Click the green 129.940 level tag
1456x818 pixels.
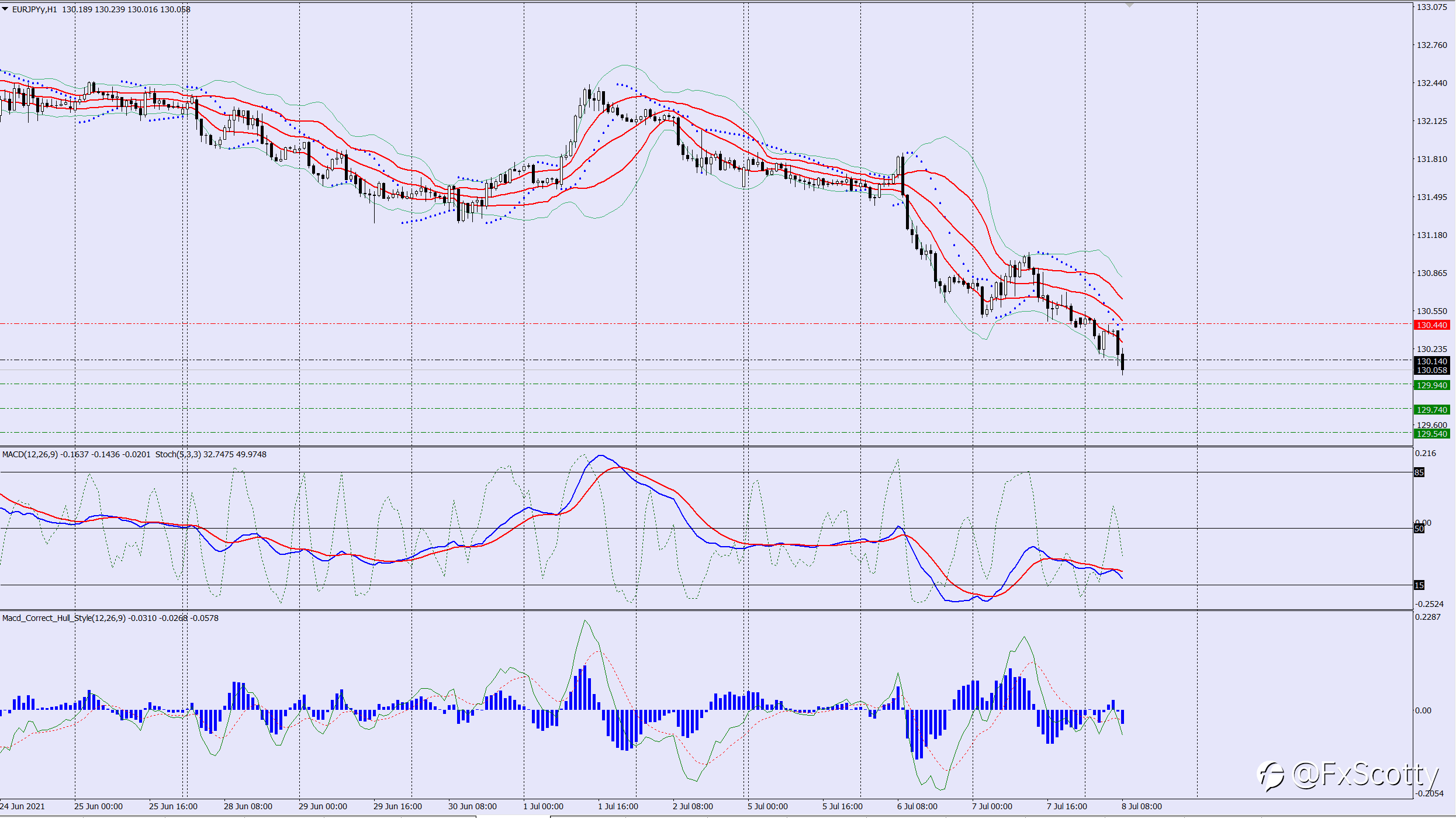click(x=1431, y=385)
